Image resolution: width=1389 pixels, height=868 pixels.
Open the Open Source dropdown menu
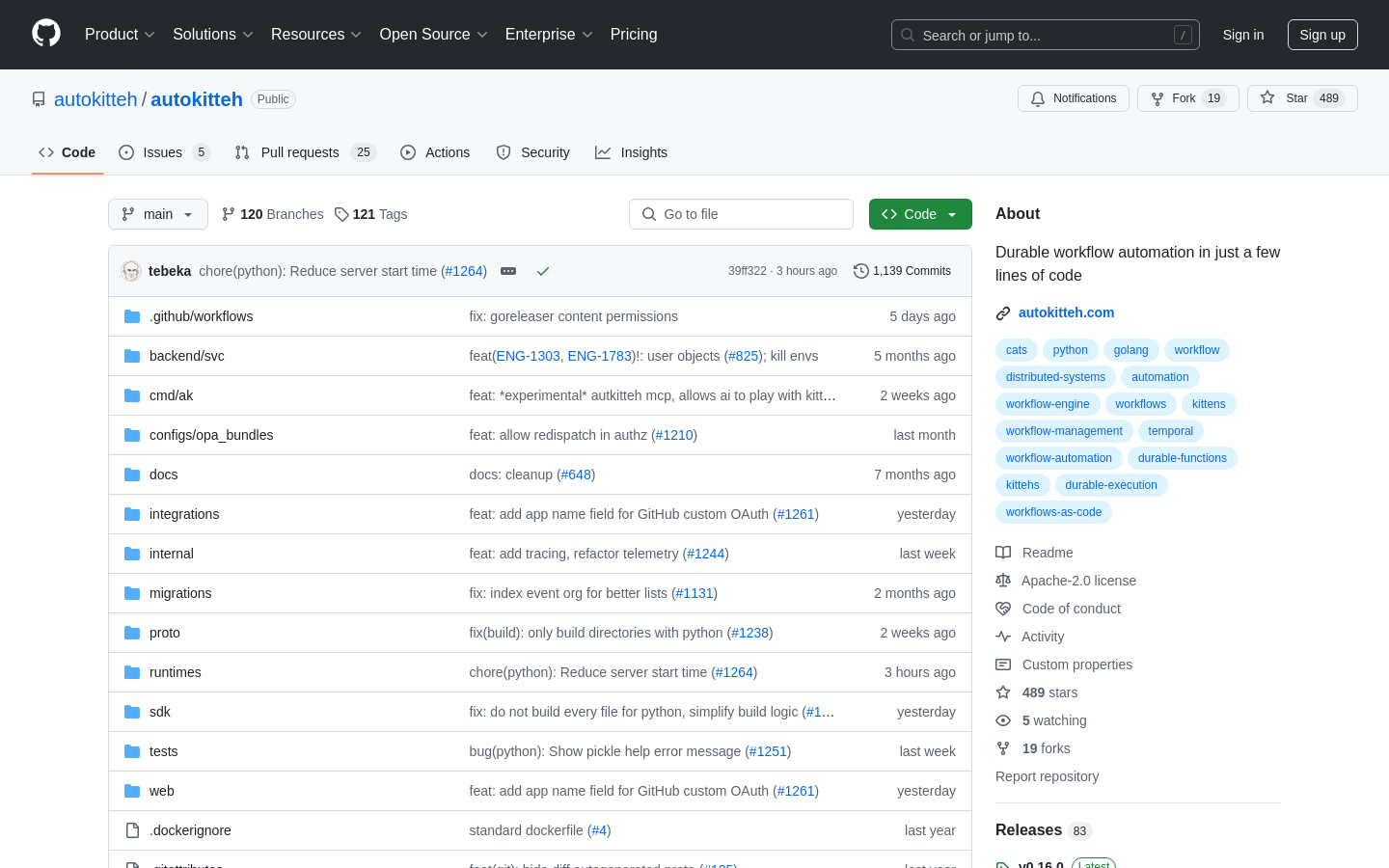[434, 34]
